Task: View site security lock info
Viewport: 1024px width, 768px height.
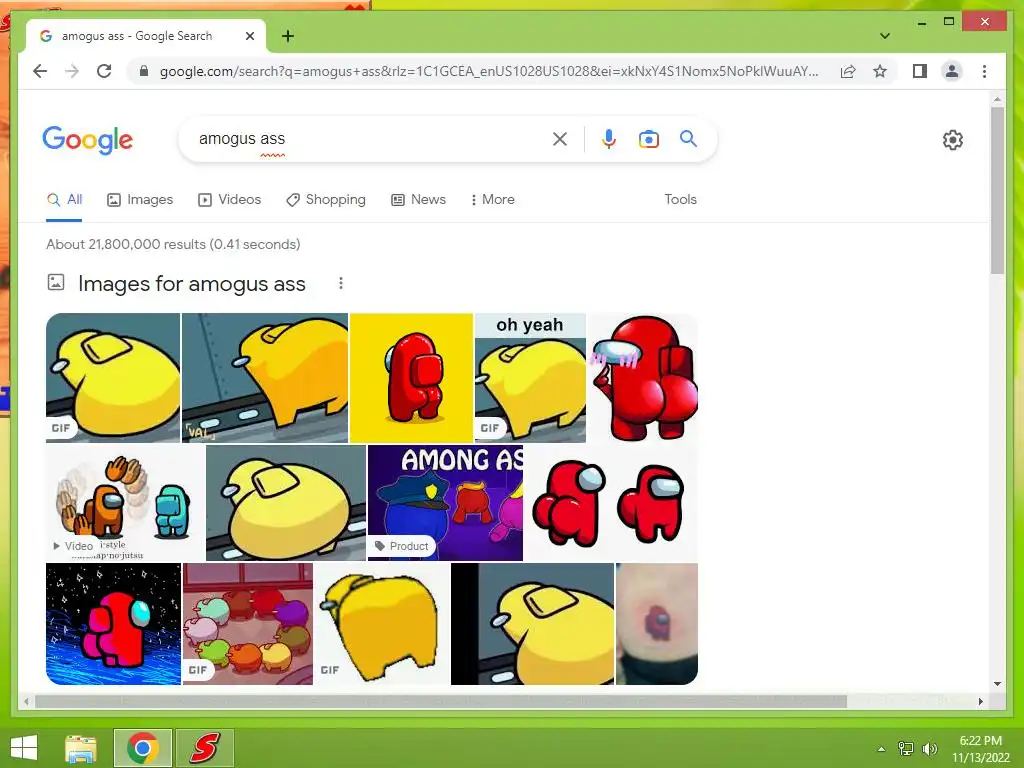Action: (144, 71)
